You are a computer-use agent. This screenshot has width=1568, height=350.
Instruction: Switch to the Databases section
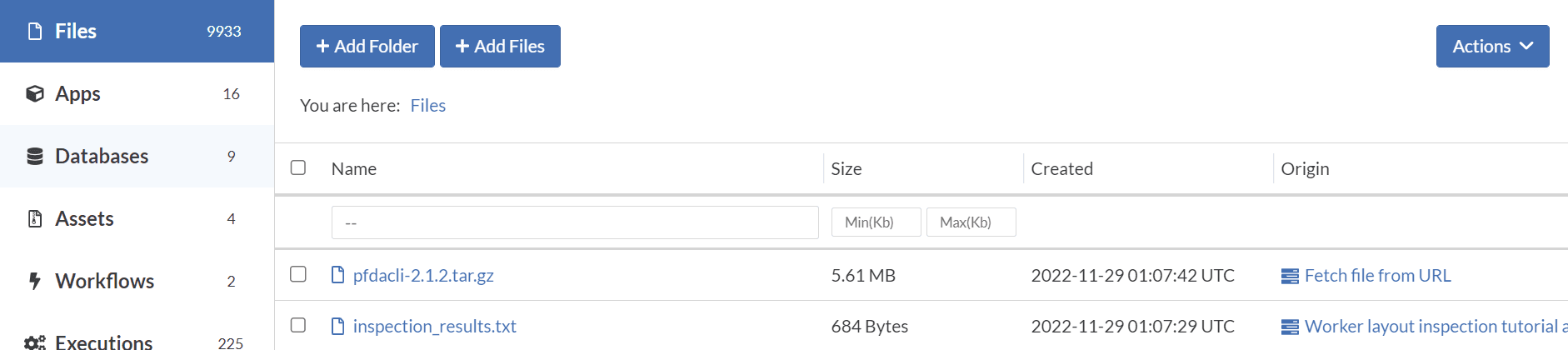(102, 156)
